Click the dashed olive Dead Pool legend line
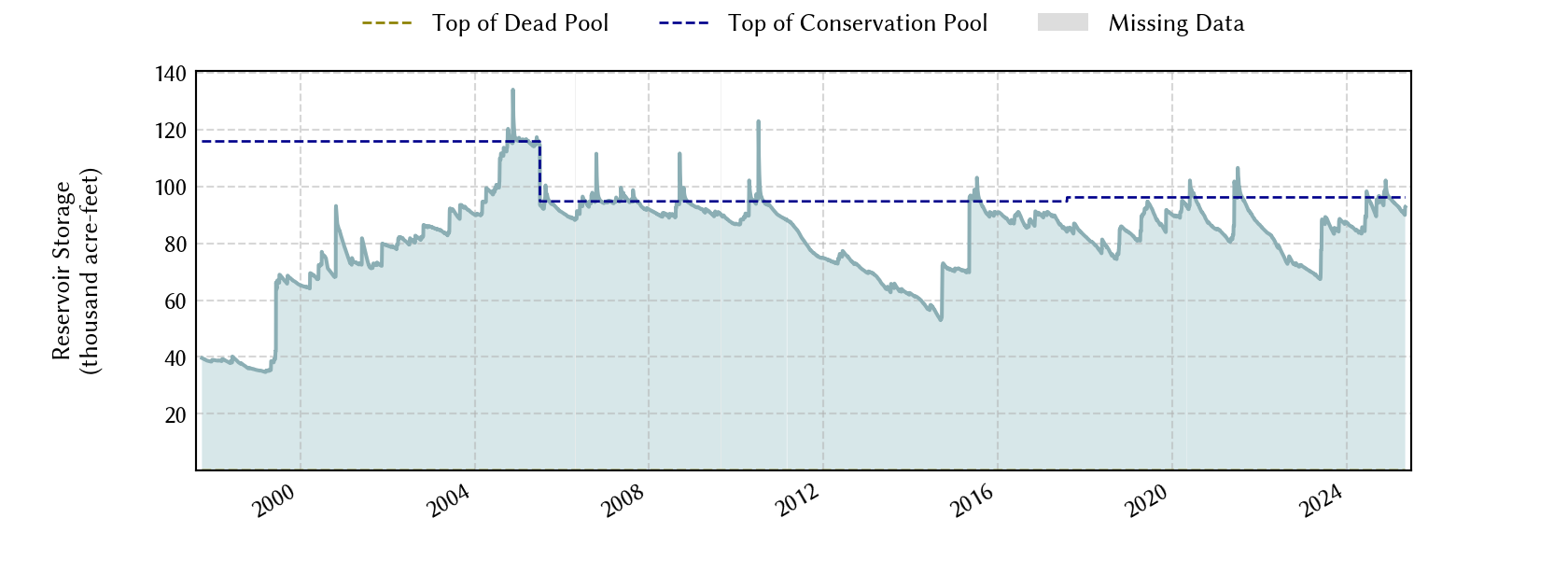The image size is (1568, 588). [387, 23]
